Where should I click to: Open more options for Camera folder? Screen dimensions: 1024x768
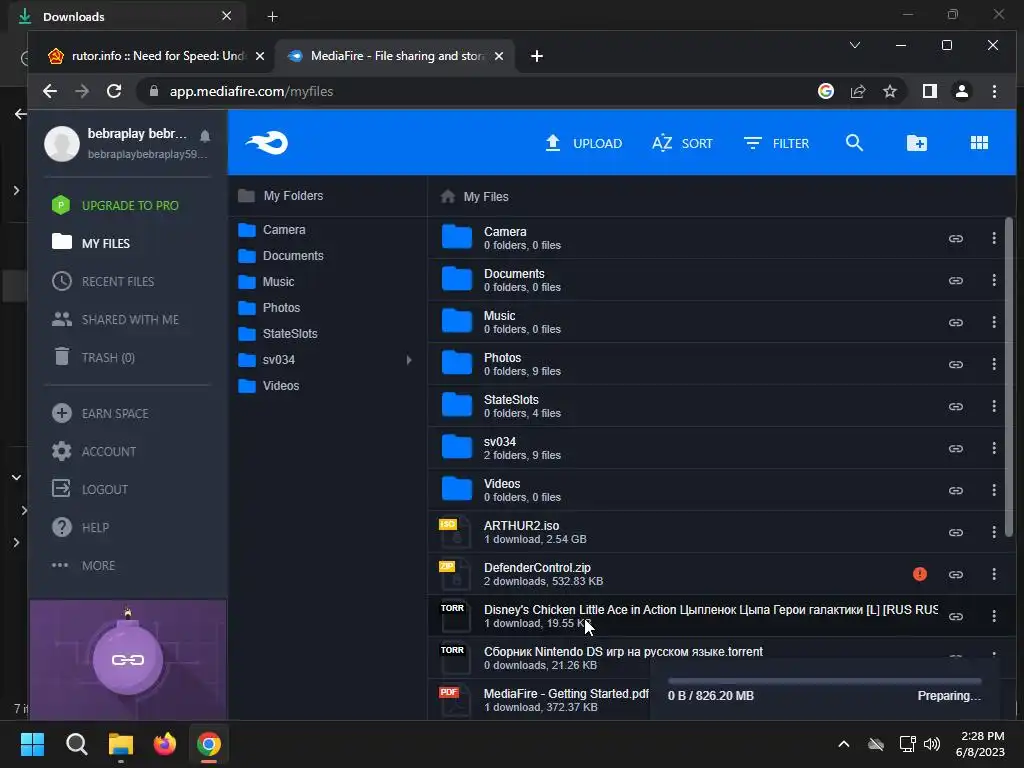[x=994, y=238]
